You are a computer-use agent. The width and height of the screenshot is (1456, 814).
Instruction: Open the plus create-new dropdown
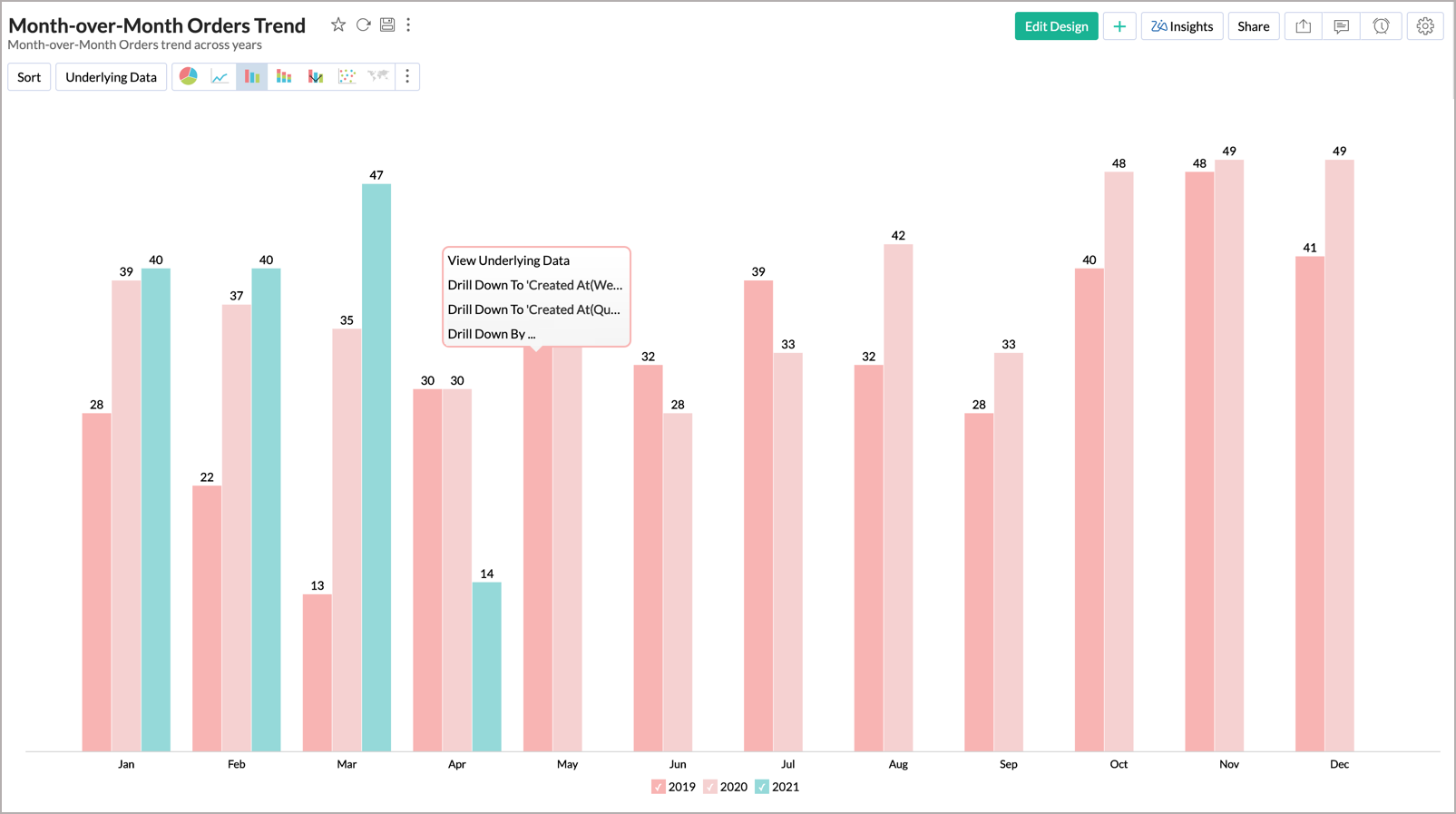1119,26
